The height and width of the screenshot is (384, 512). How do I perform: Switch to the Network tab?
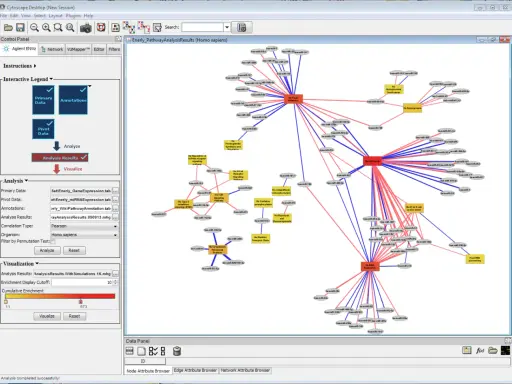[x=52, y=49]
